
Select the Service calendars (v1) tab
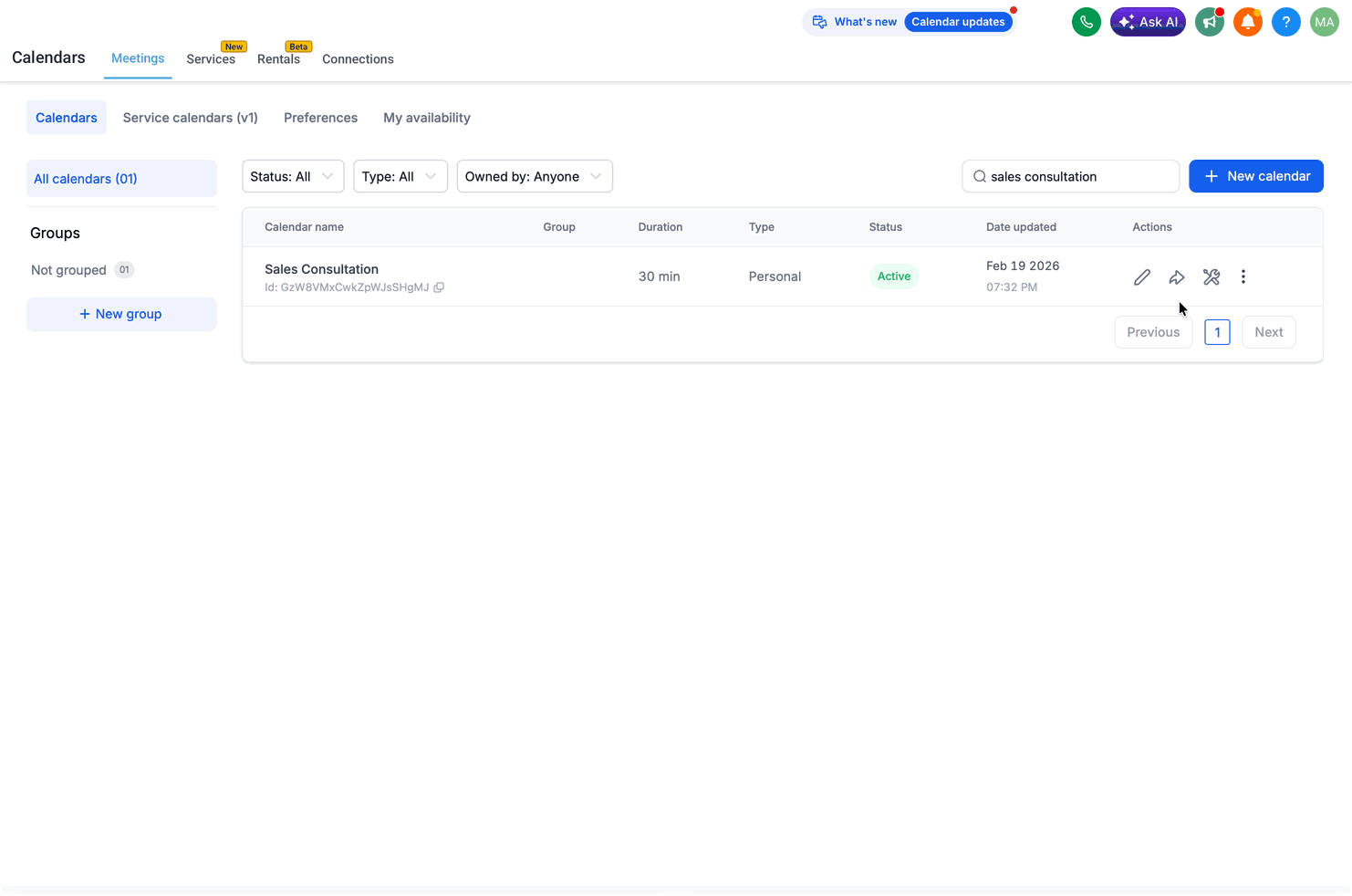point(191,118)
